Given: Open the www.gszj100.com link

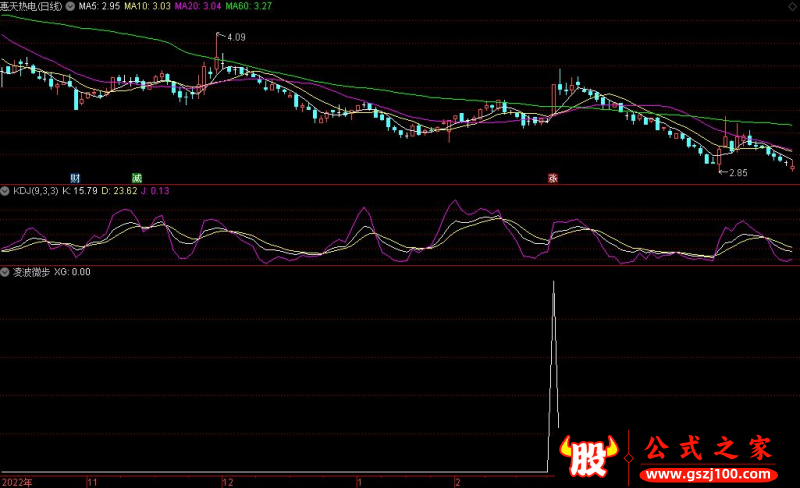Looking at the screenshot, I should pyautogui.click(x=705, y=472).
